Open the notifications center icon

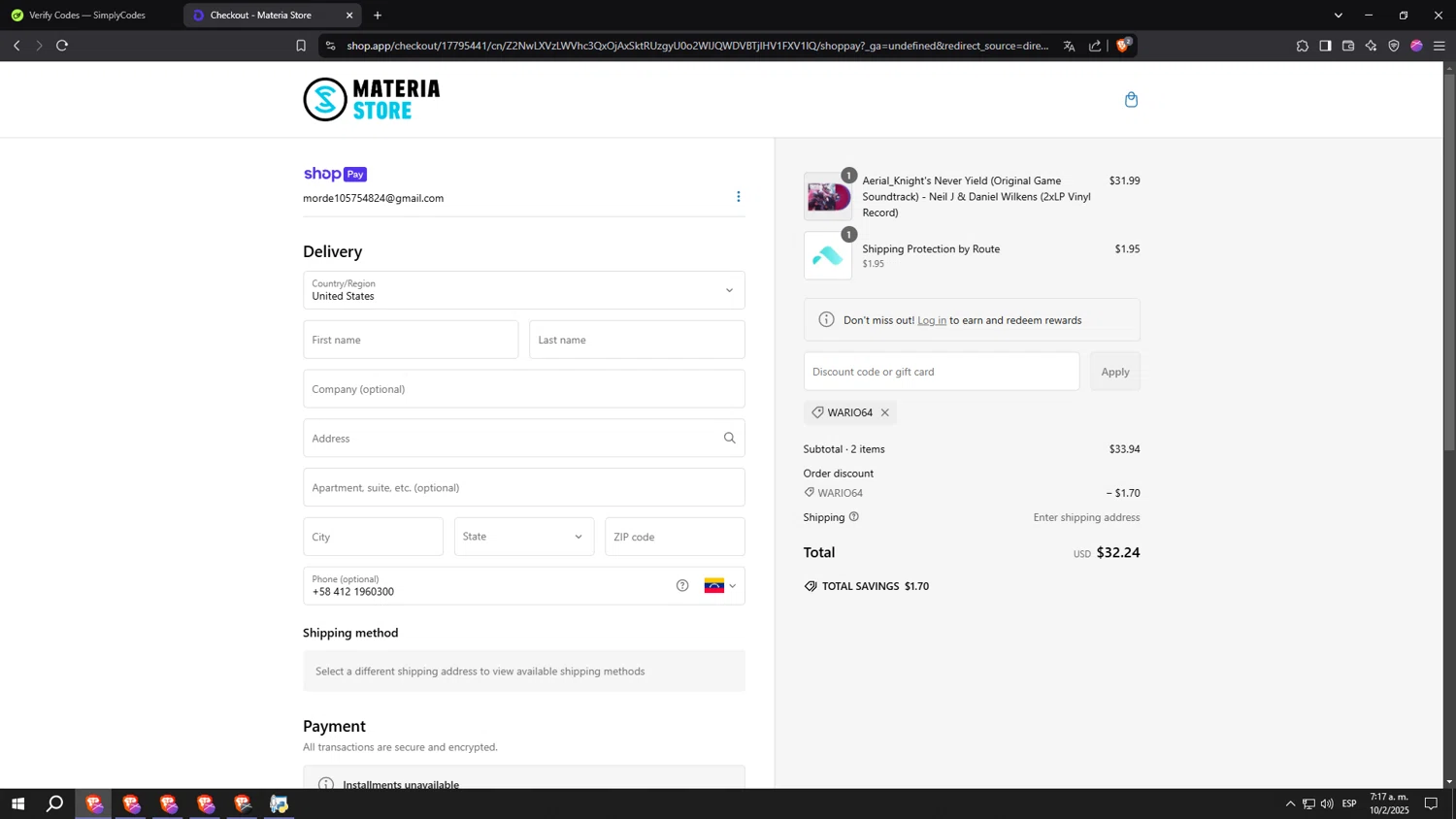click(x=1431, y=803)
